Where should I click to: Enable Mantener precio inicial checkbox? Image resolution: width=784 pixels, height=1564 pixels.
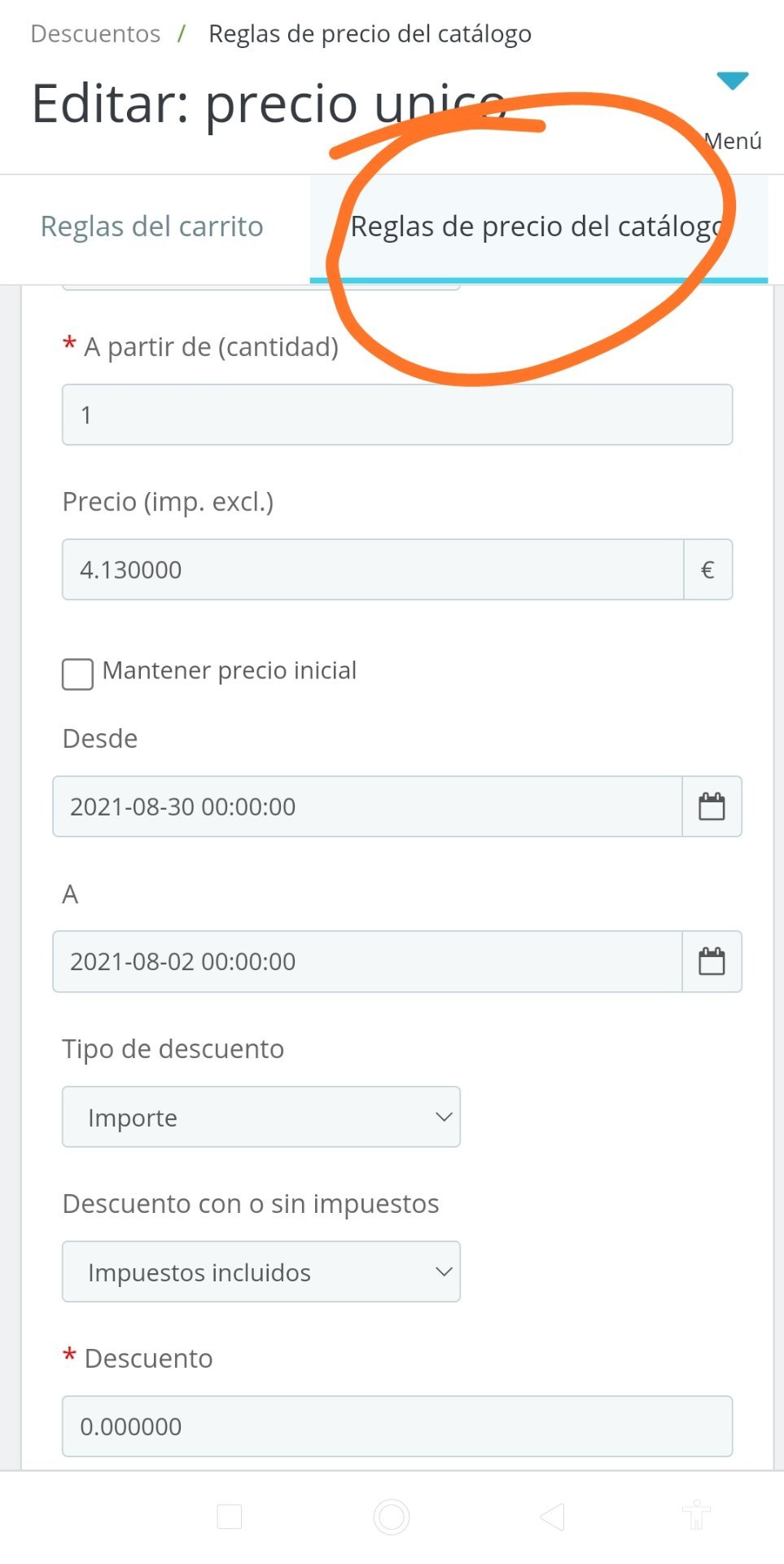78,674
